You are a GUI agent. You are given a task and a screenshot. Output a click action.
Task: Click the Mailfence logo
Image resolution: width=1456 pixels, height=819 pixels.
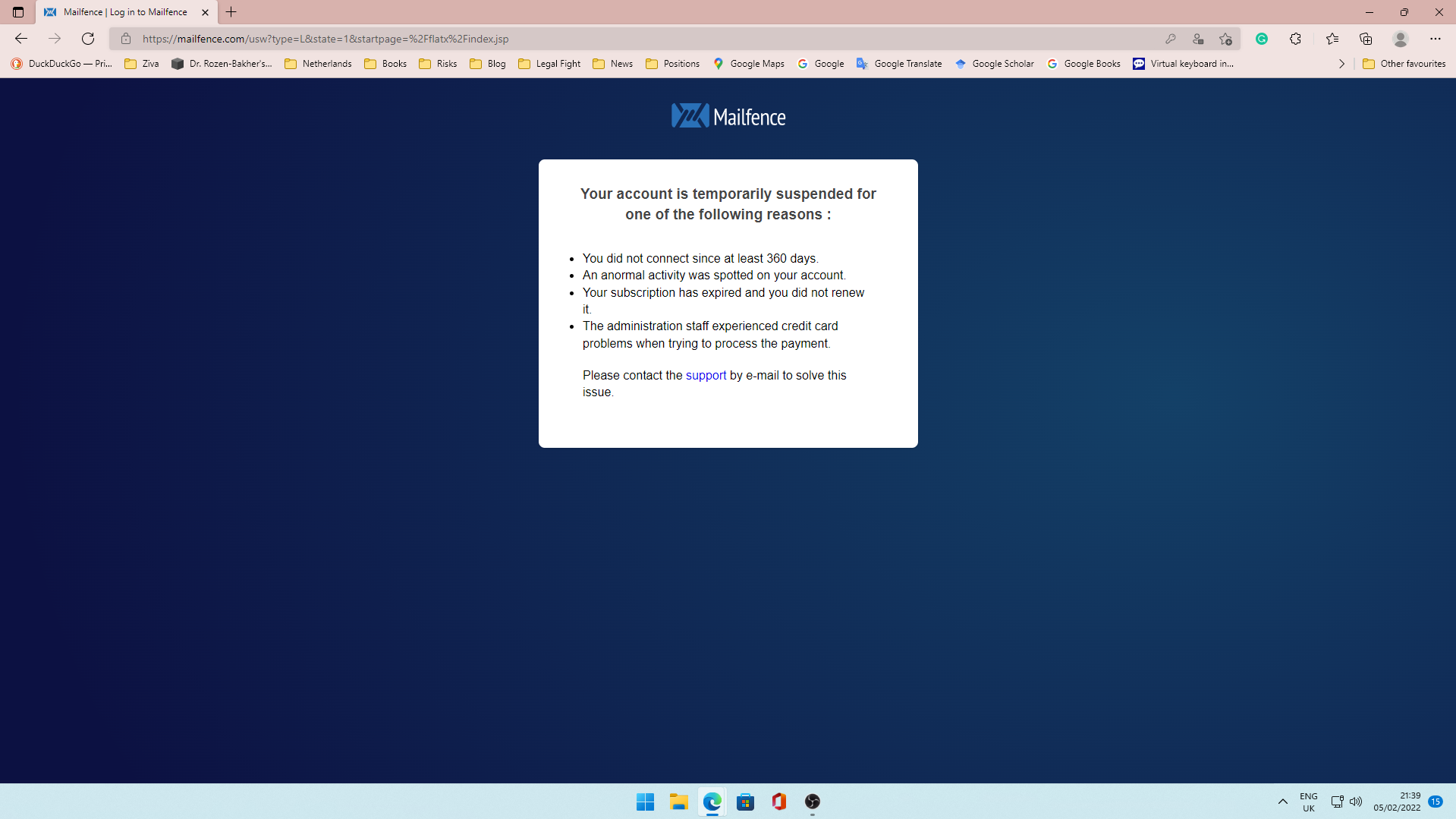click(x=728, y=116)
